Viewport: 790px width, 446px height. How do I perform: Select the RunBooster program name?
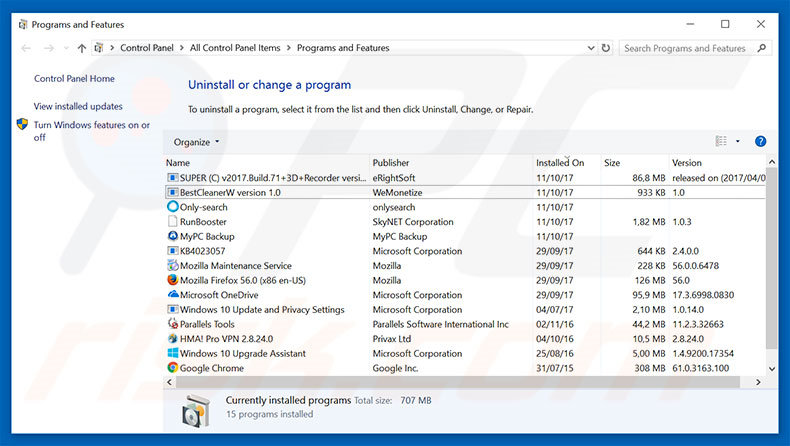(x=203, y=222)
